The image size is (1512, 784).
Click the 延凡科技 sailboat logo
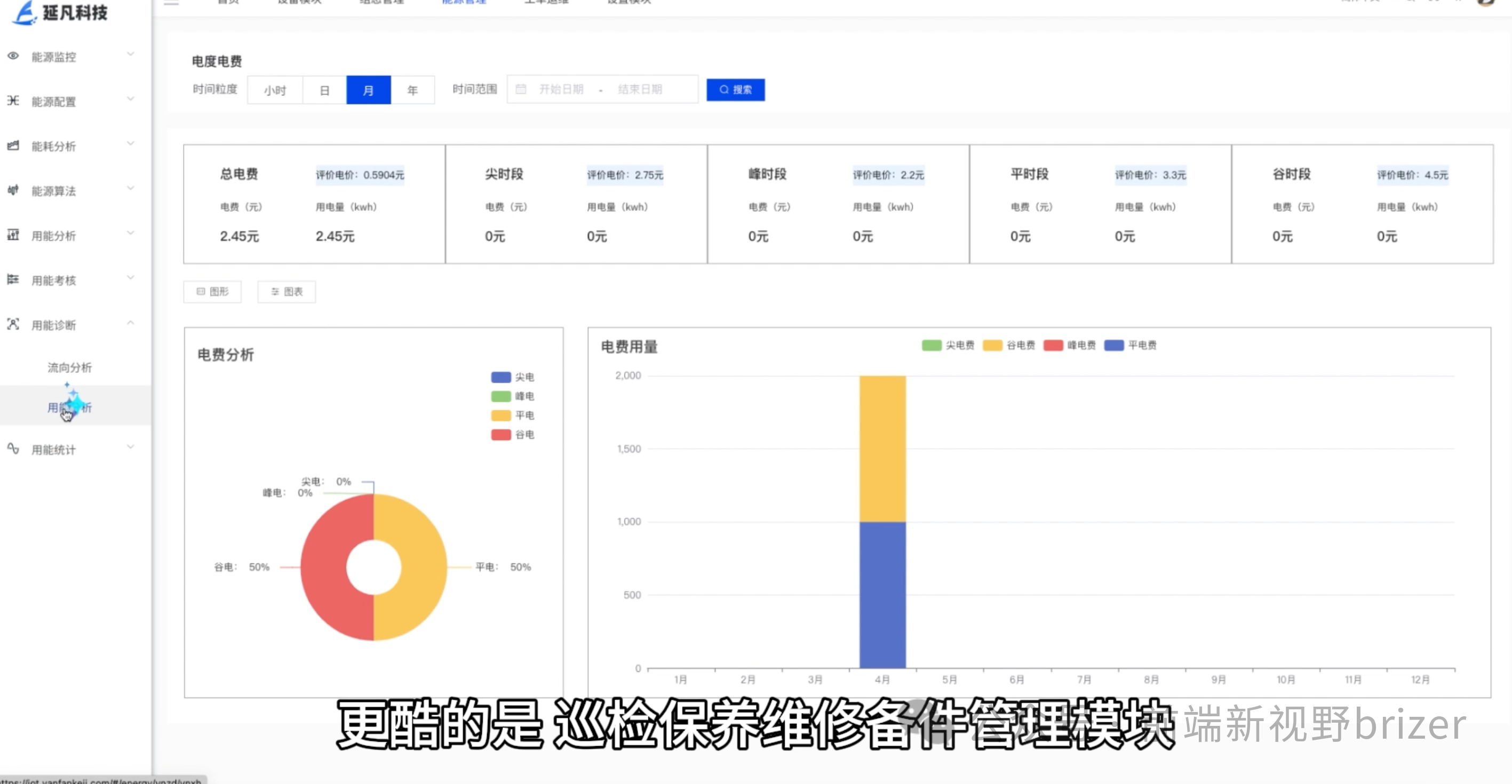click(x=25, y=13)
